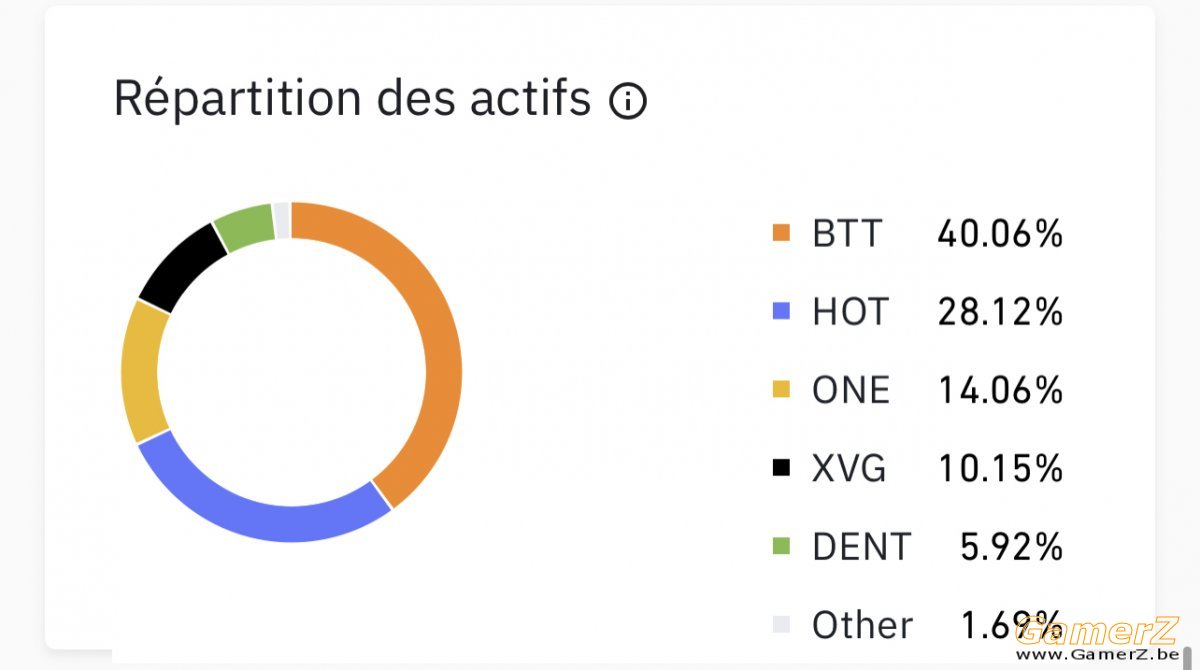Viewport: 1200px width, 670px height.
Task: Open the GamerZ.be watermark link
Action: pos(1097,640)
